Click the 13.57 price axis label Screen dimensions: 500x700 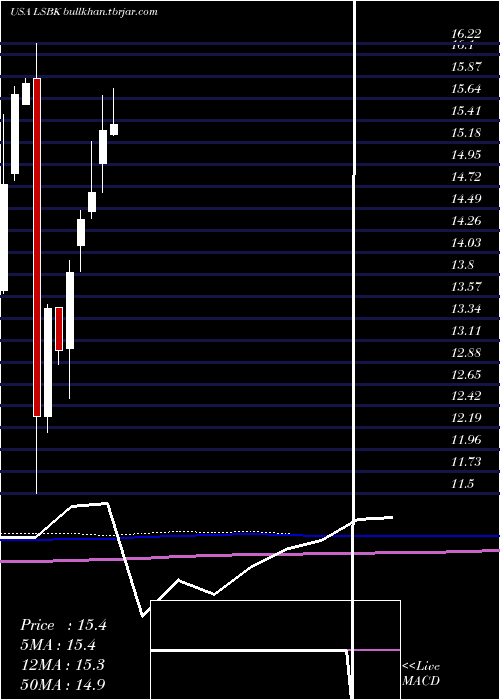point(466,287)
